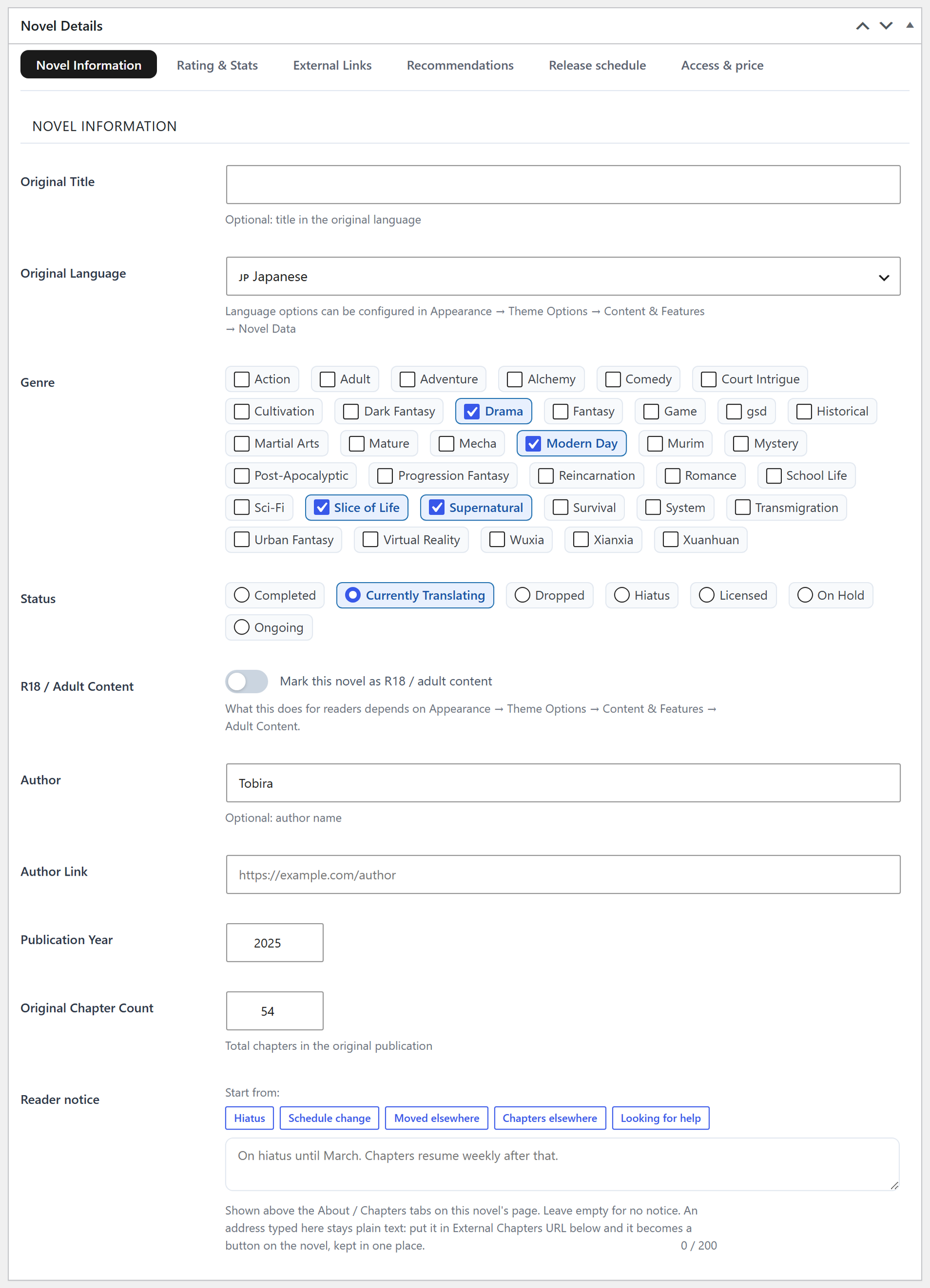Apply the Moved elsewhere notice template
Image resolution: width=930 pixels, height=1288 pixels.
click(437, 1118)
